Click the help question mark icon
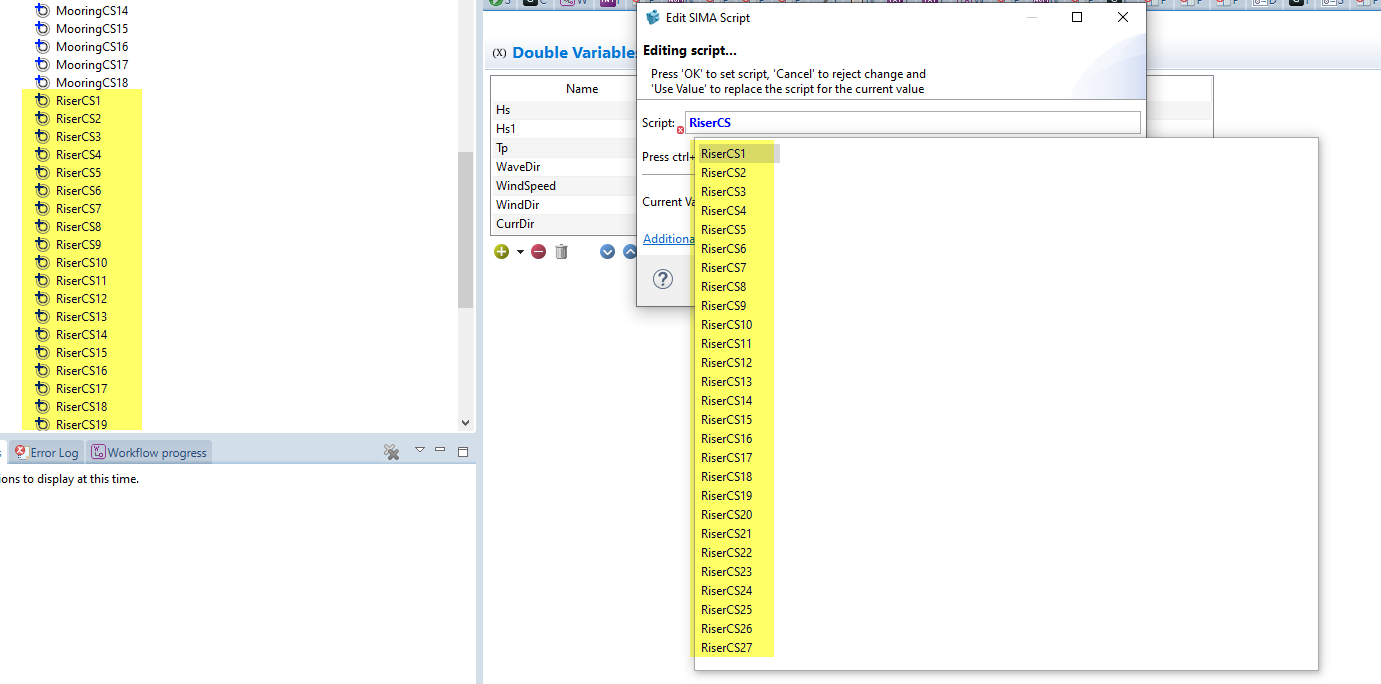This screenshot has height=684, width=1381. pos(663,279)
